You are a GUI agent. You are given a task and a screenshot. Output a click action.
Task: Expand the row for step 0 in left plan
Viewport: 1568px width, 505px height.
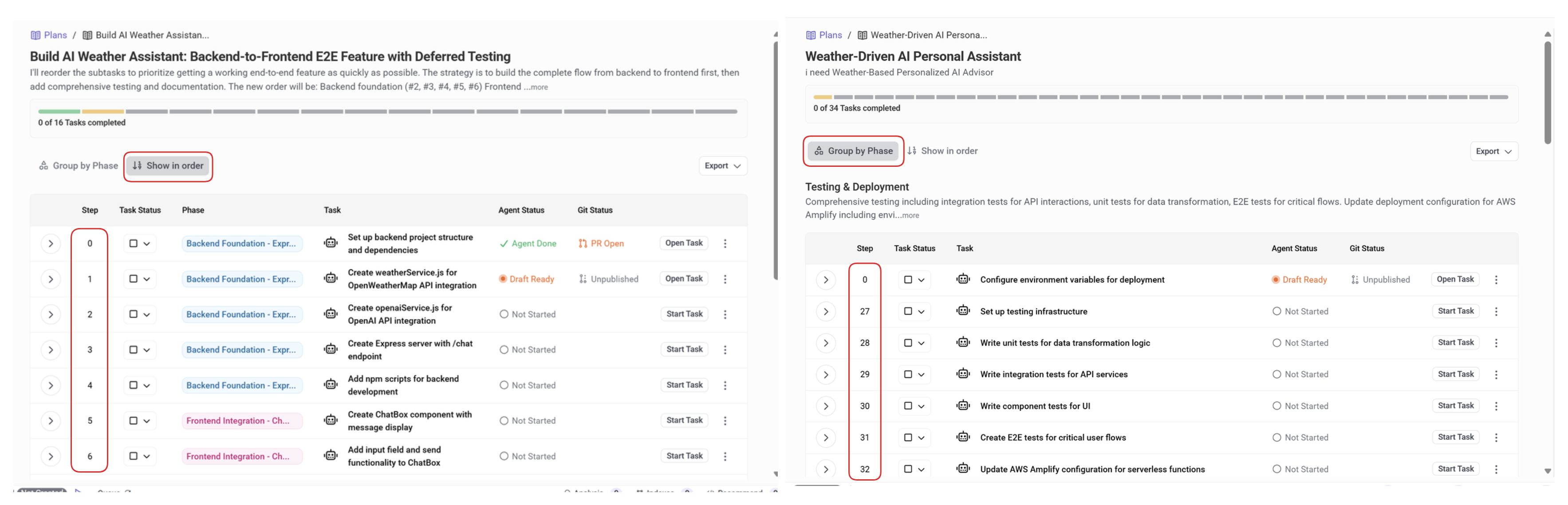tap(51, 244)
